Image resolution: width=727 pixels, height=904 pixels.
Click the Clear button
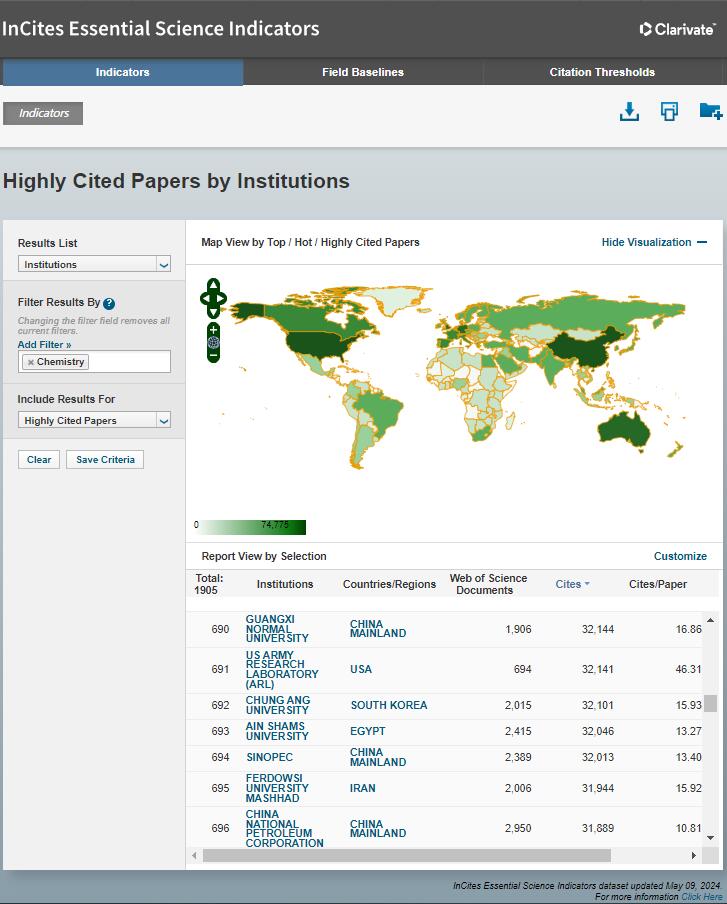pyautogui.click(x=39, y=459)
